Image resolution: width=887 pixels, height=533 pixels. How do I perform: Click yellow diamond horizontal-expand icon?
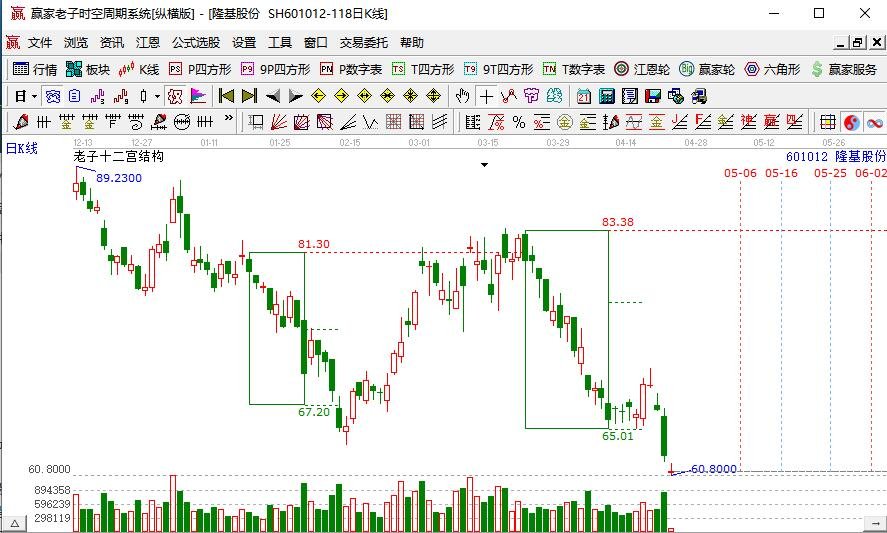point(364,96)
